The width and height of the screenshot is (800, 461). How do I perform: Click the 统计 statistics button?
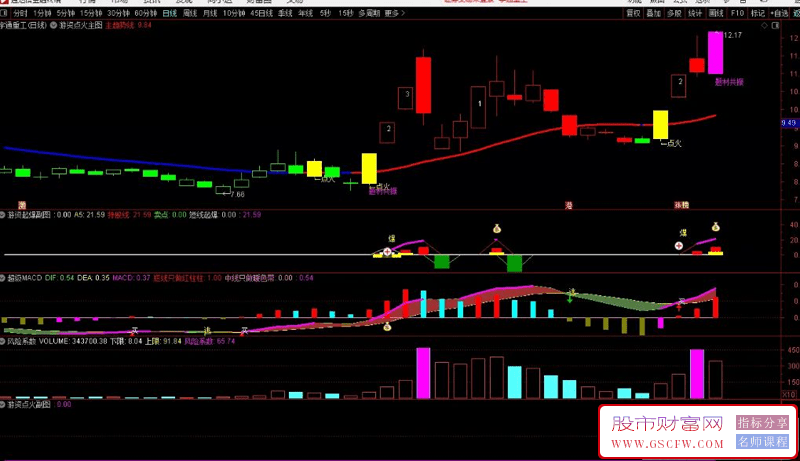point(695,13)
